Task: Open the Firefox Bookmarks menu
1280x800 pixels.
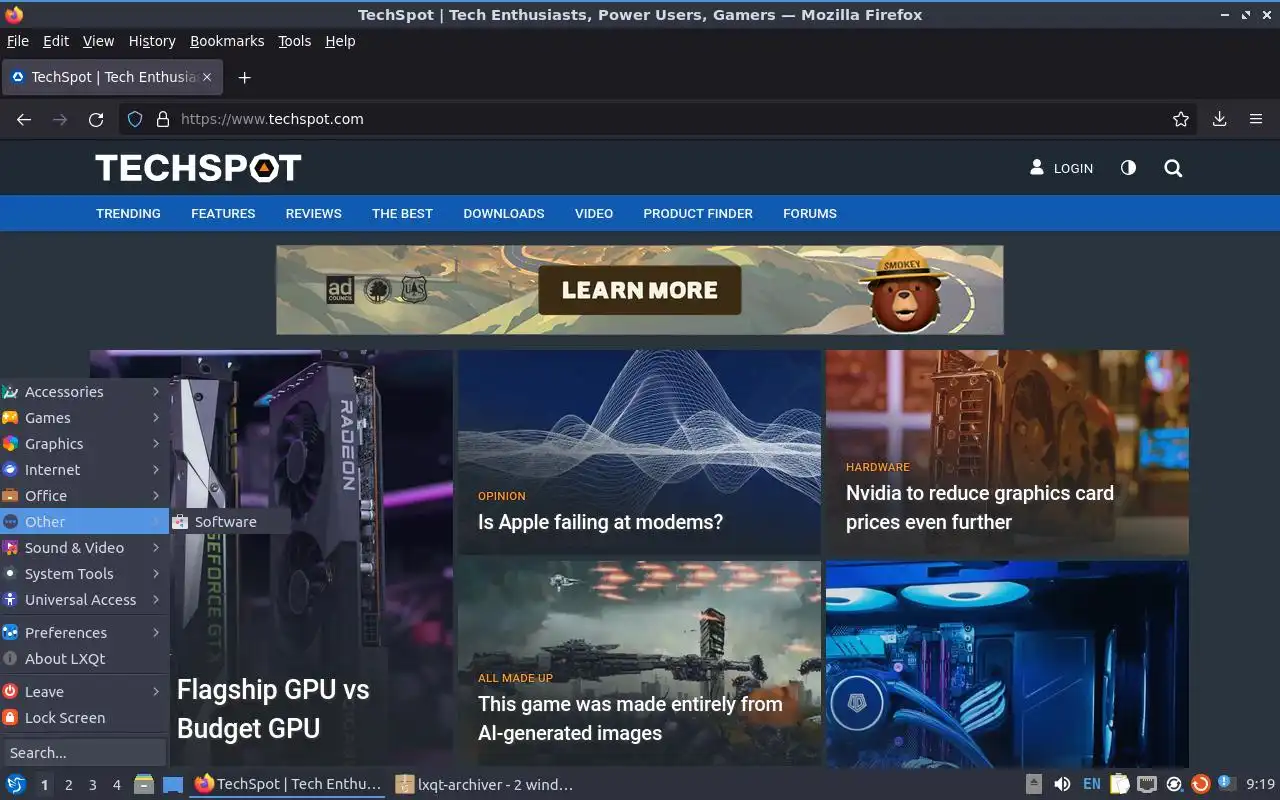Action: pos(227,41)
